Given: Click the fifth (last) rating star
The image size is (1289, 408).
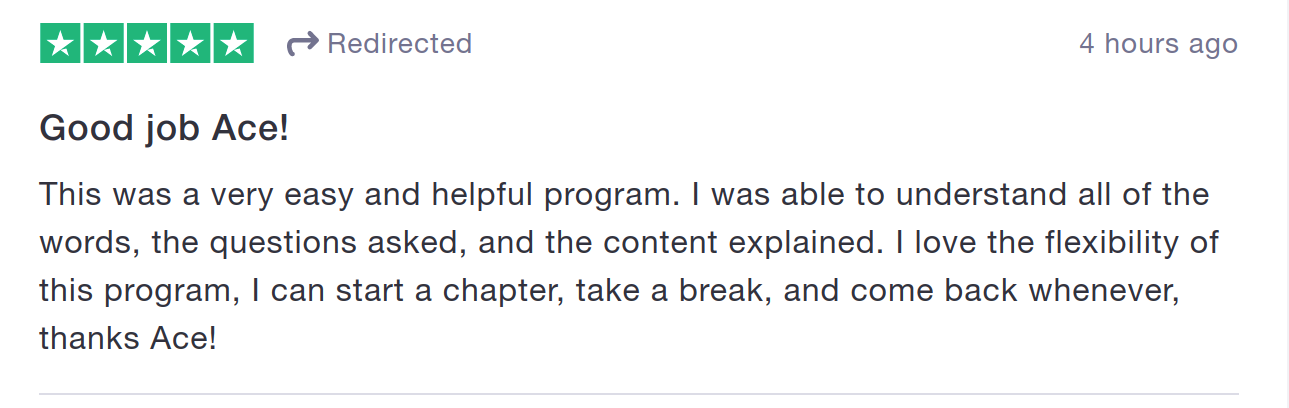Looking at the screenshot, I should (233, 43).
